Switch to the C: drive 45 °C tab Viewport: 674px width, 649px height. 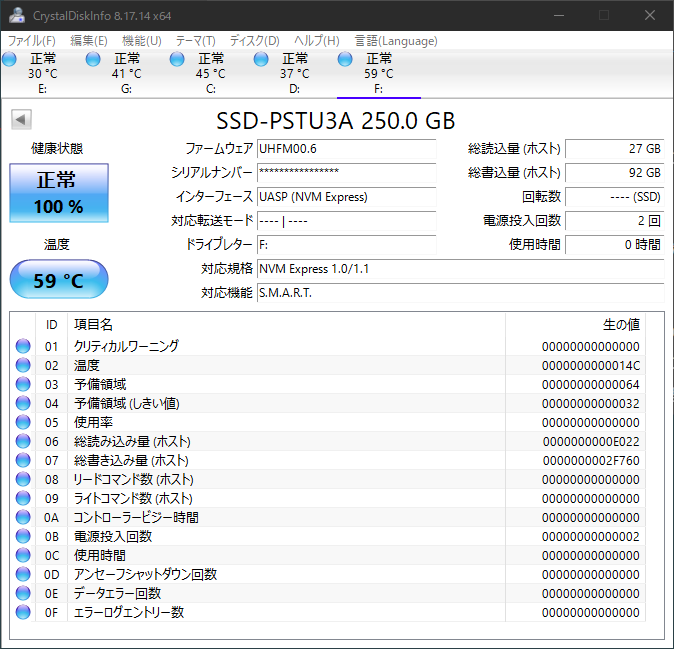point(211,73)
